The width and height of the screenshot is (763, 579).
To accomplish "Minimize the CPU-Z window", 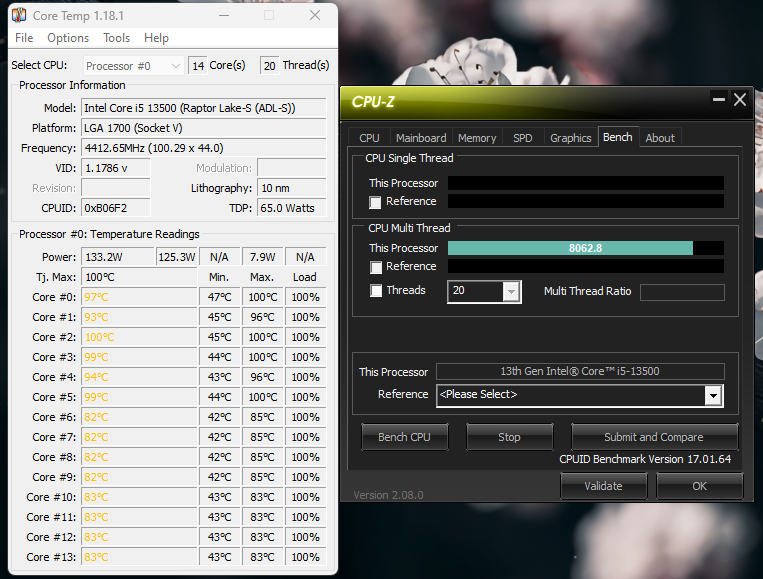I will (x=719, y=99).
